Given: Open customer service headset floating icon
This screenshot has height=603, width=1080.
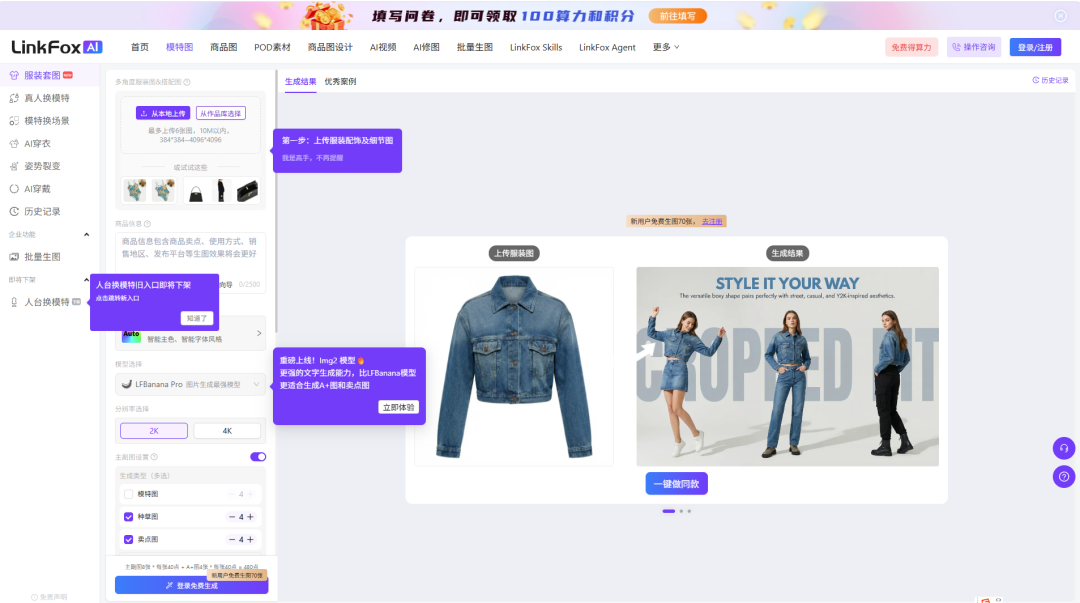Looking at the screenshot, I should click(1063, 448).
